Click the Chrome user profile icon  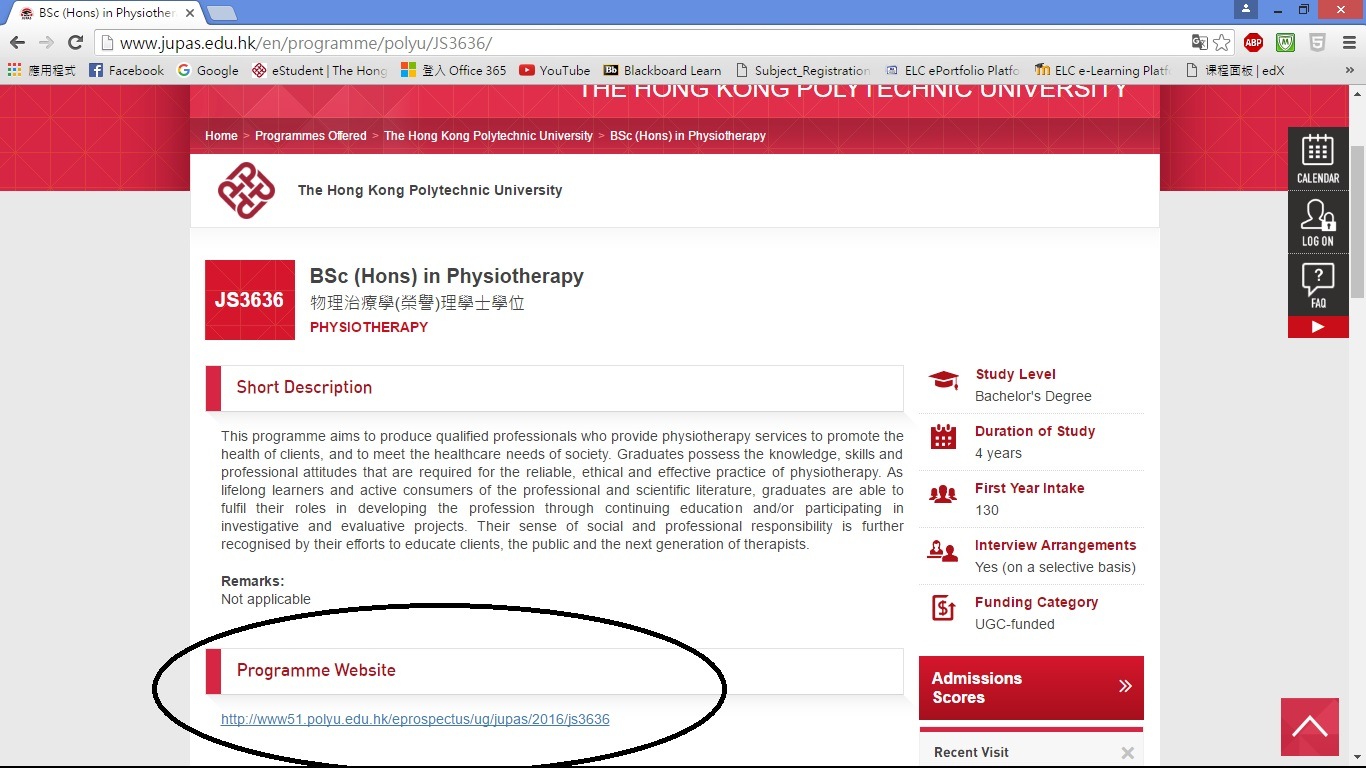tap(1245, 9)
